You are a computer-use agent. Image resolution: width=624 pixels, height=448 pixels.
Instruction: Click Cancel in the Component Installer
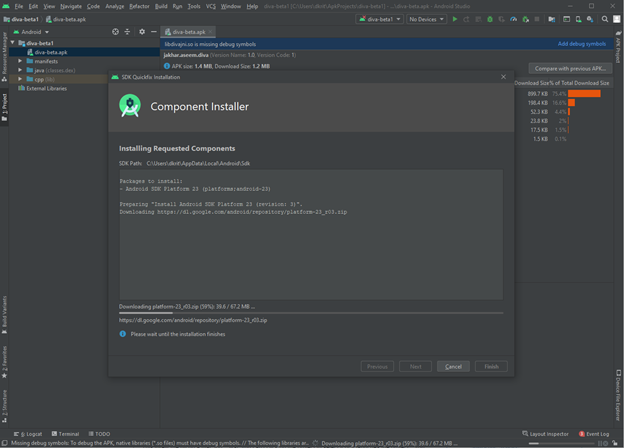click(453, 366)
